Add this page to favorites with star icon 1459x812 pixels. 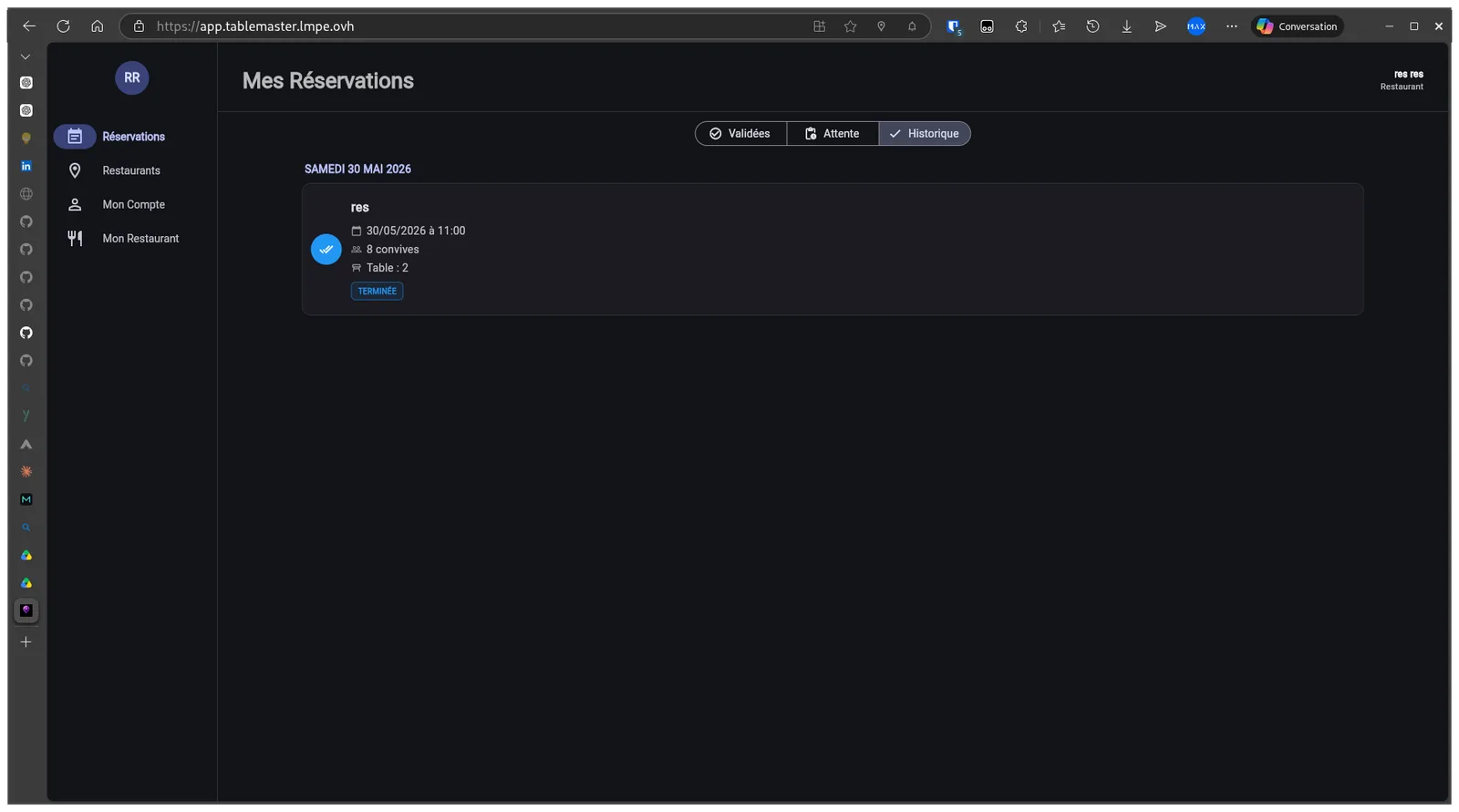click(850, 26)
